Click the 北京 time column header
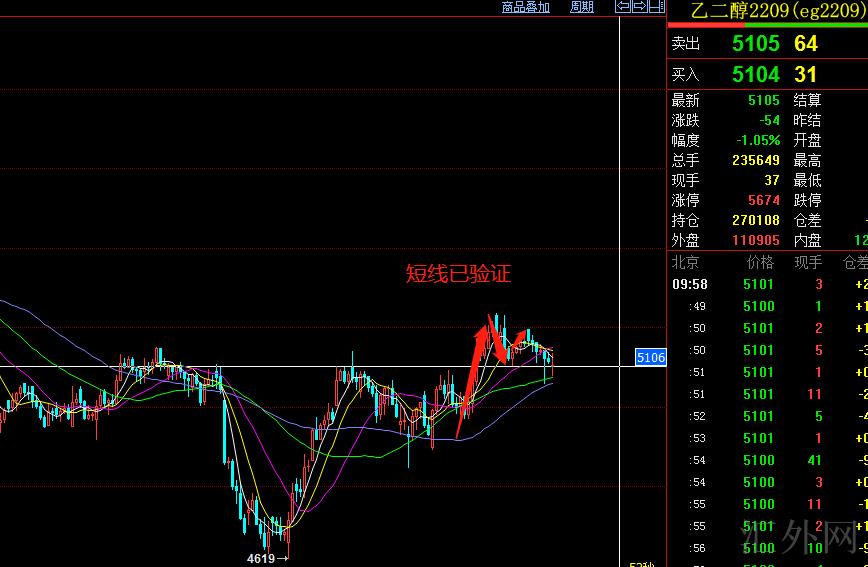The image size is (868, 567). (x=685, y=263)
